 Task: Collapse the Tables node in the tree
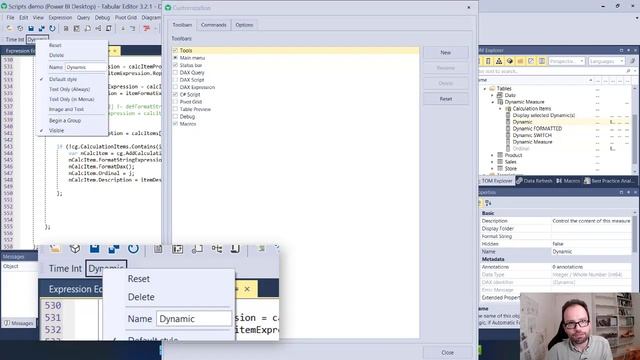tap(485, 89)
